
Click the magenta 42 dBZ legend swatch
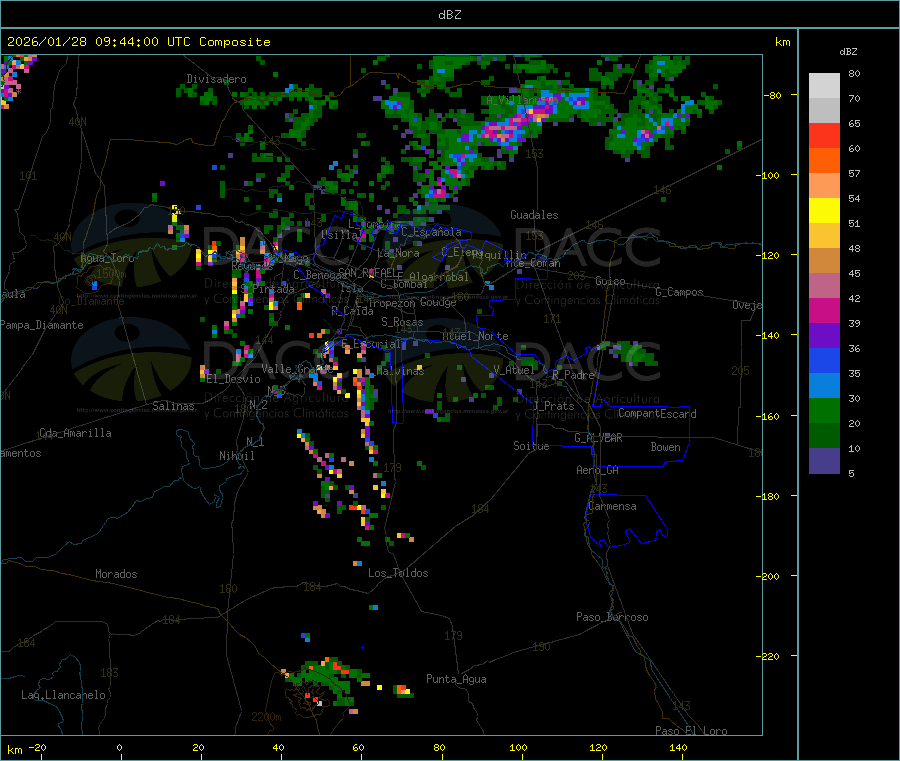tap(824, 310)
